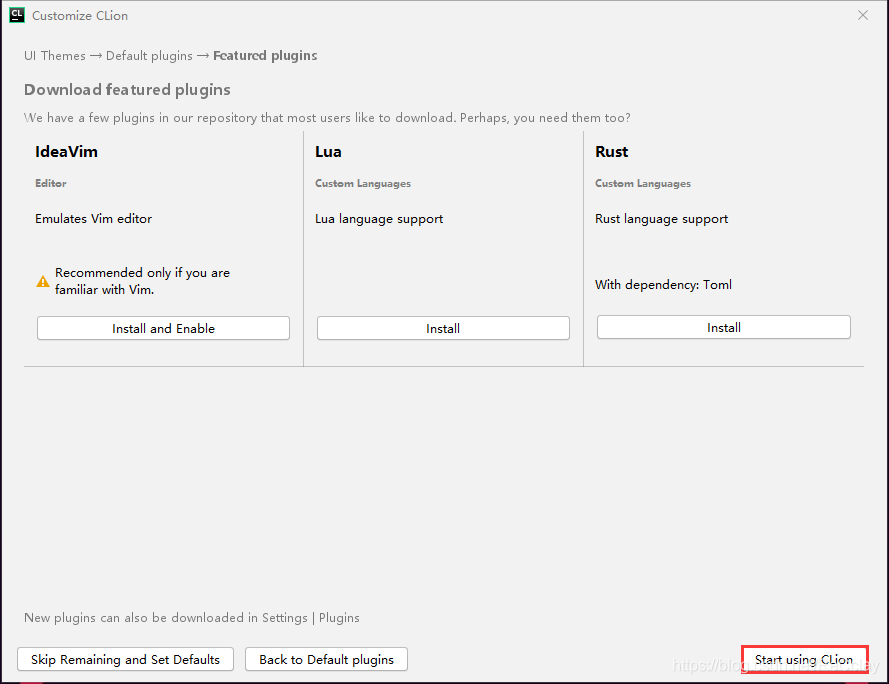Viewport: 889px width, 684px height.
Task: Click 'Recommended only if you are familiar' warning
Action: (142, 281)
